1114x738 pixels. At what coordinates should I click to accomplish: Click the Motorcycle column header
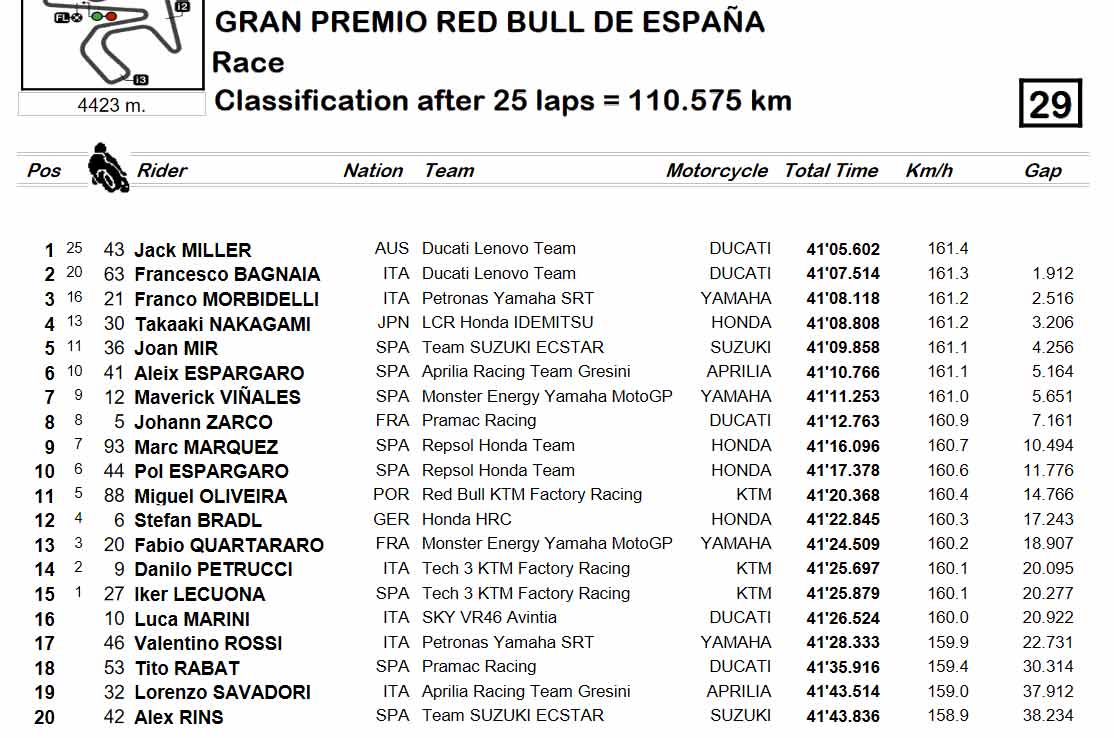click(716, 170)
